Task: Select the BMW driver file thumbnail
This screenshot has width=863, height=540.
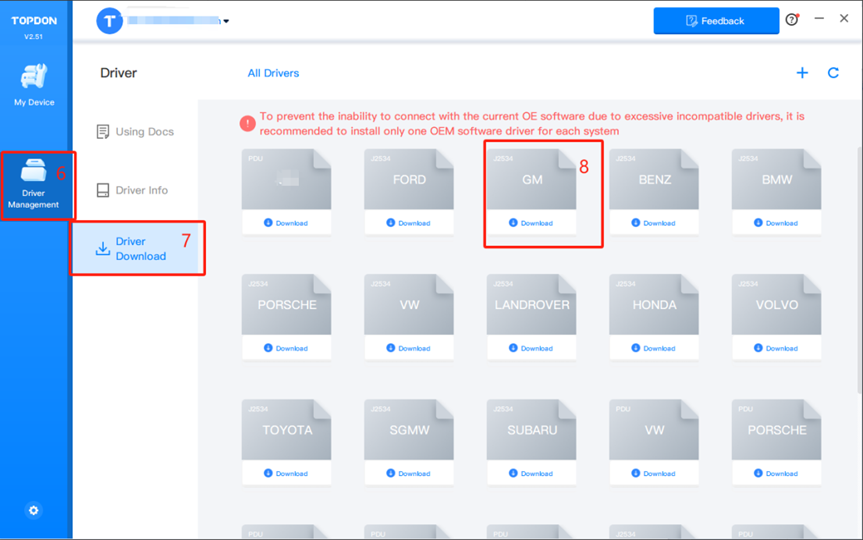Action: (x=776, y=179)
